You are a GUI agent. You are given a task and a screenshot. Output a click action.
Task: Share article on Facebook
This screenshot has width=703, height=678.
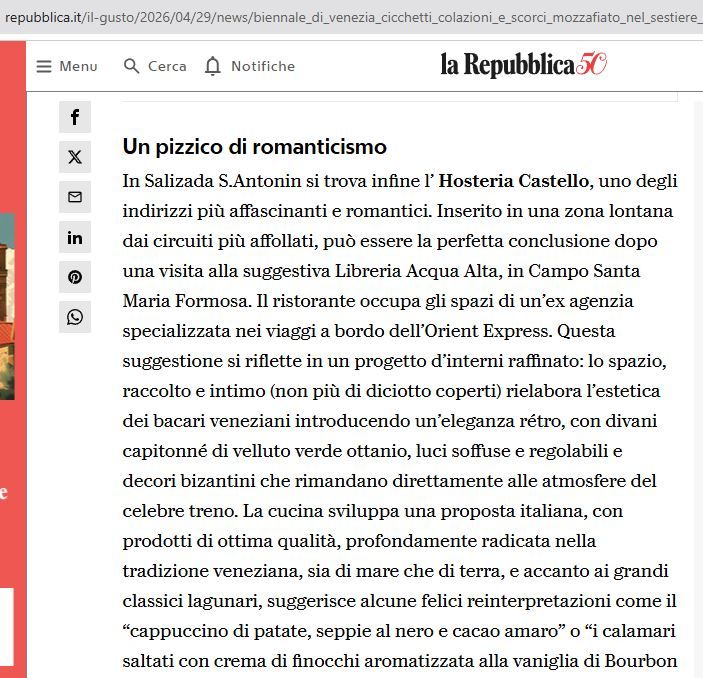[x=75, y=117]
